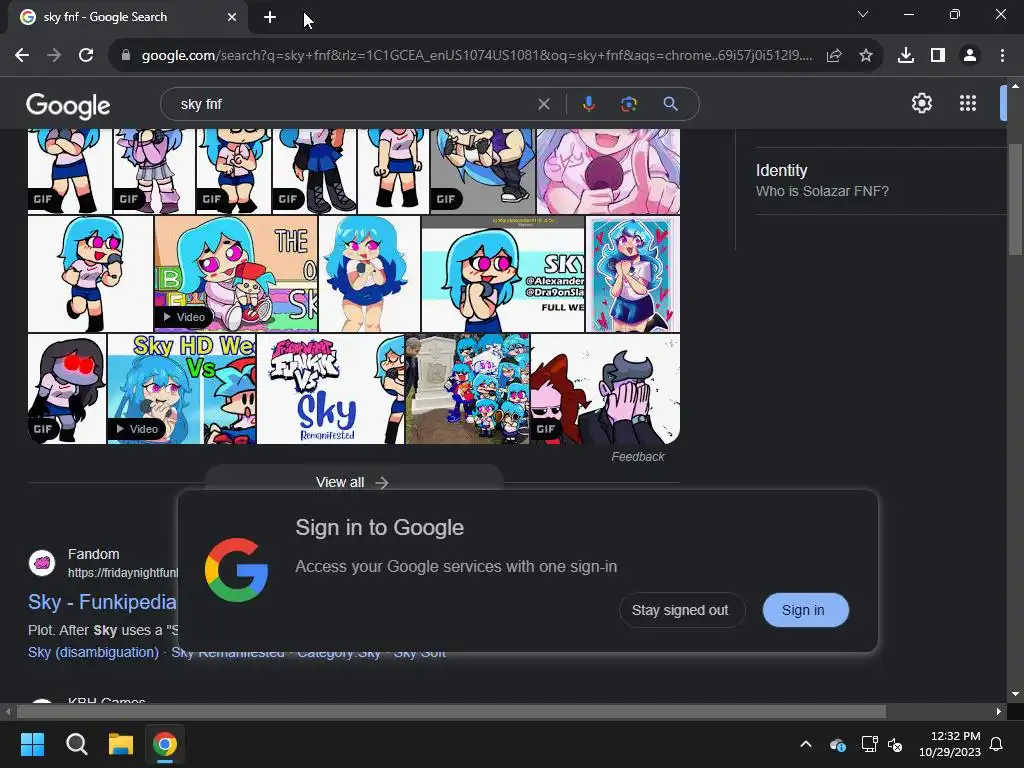This screenshot has width=1024, height=768.
Task: View site info via the padlock icon
Action: click(x=126, y=56)
